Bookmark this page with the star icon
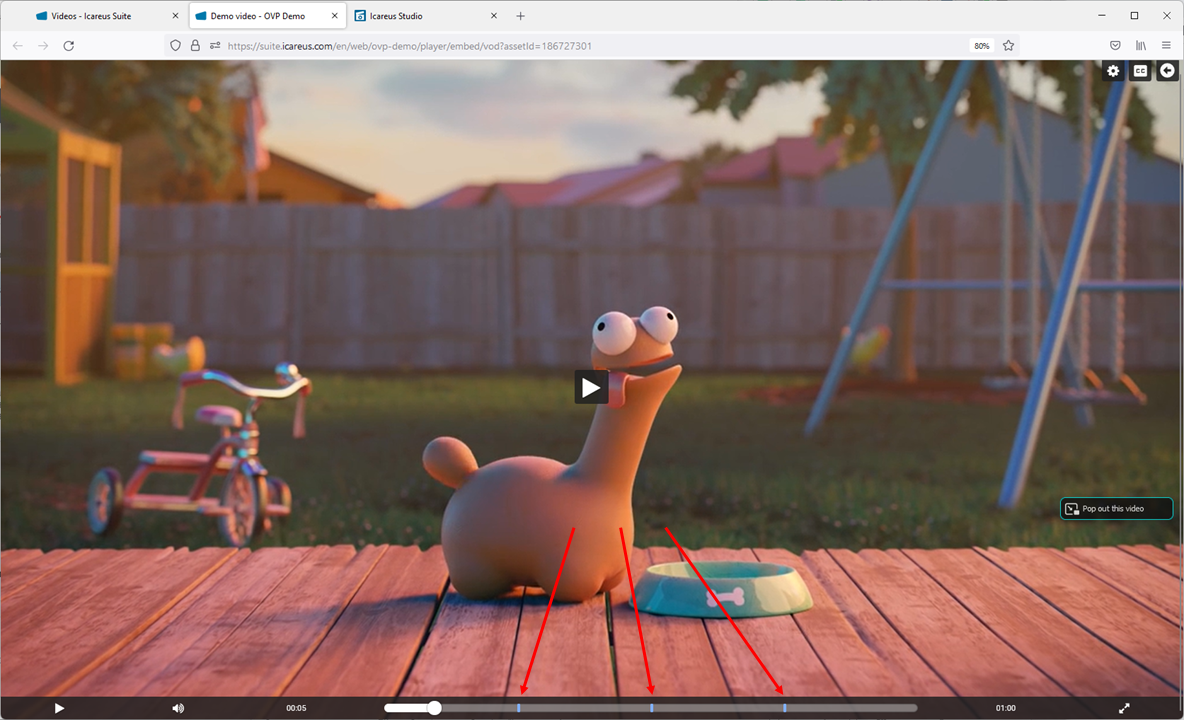Image resolution: width=1184 pixels, height=720 pixels. 1009,46
